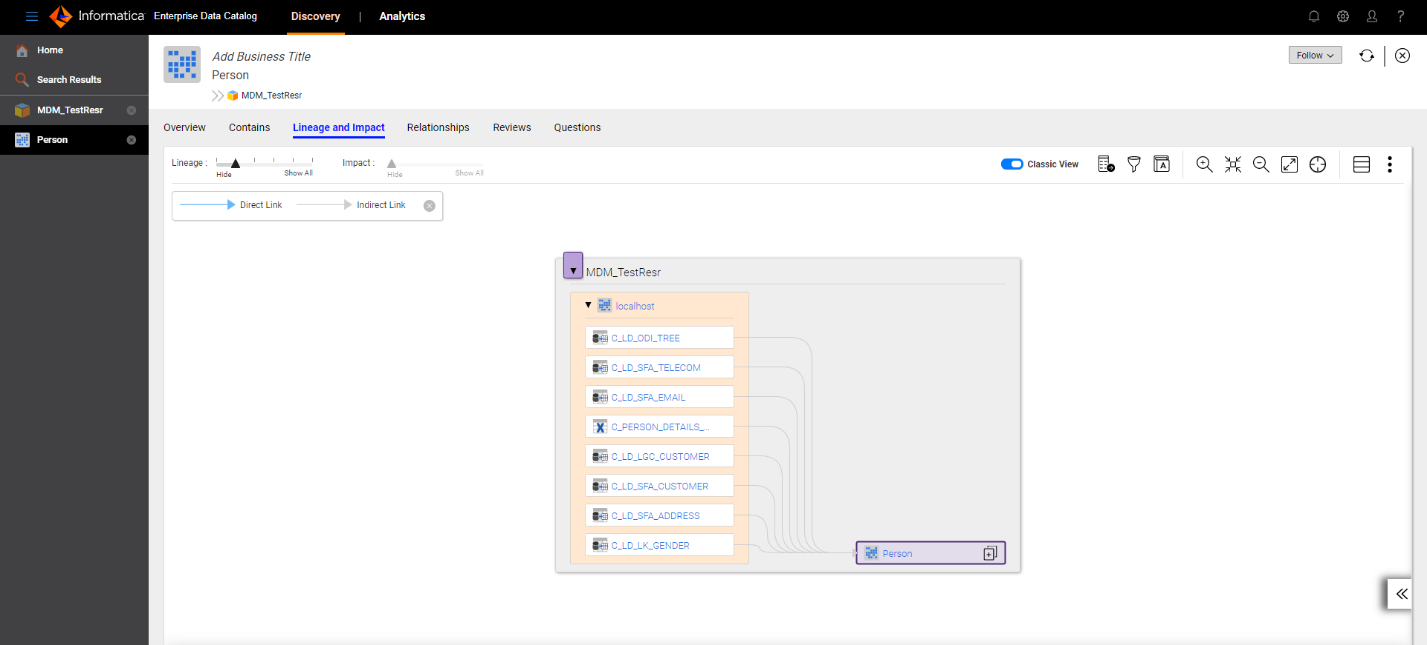The width and height of the screenshot is (1427, 645).
Task: Close the MDM_TestResr sidebar tab
Action: [x=131, y=110]
